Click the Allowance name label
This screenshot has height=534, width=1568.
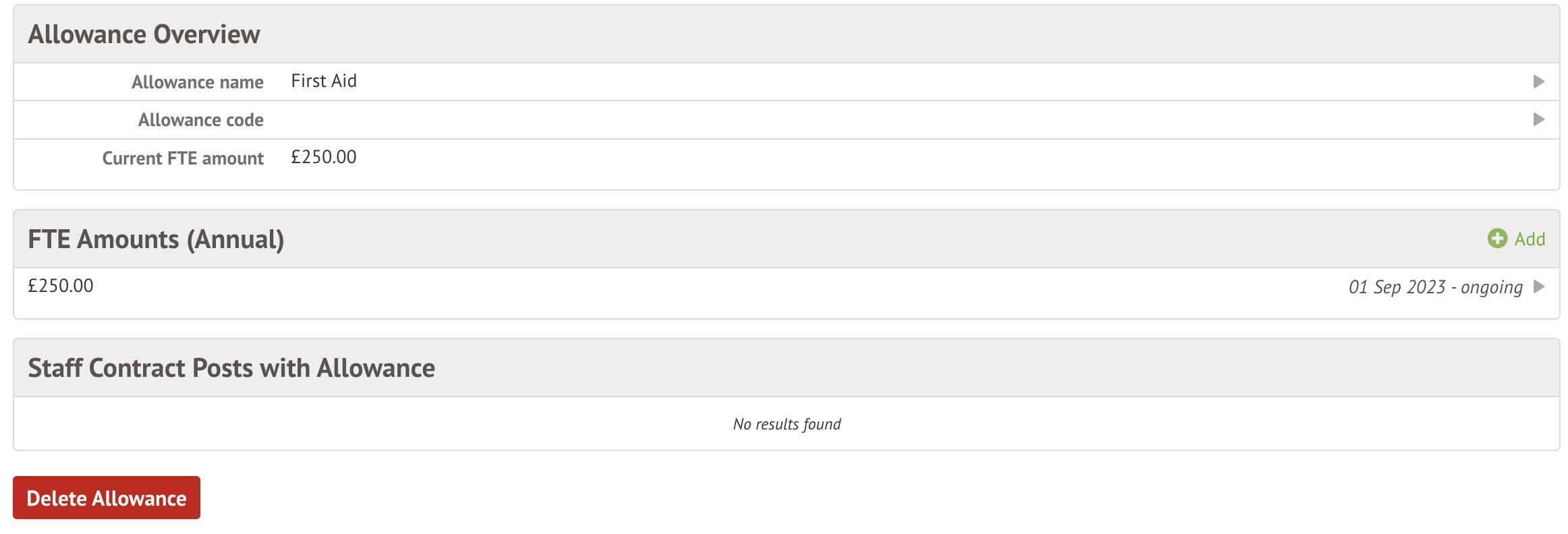pos(197,82)
